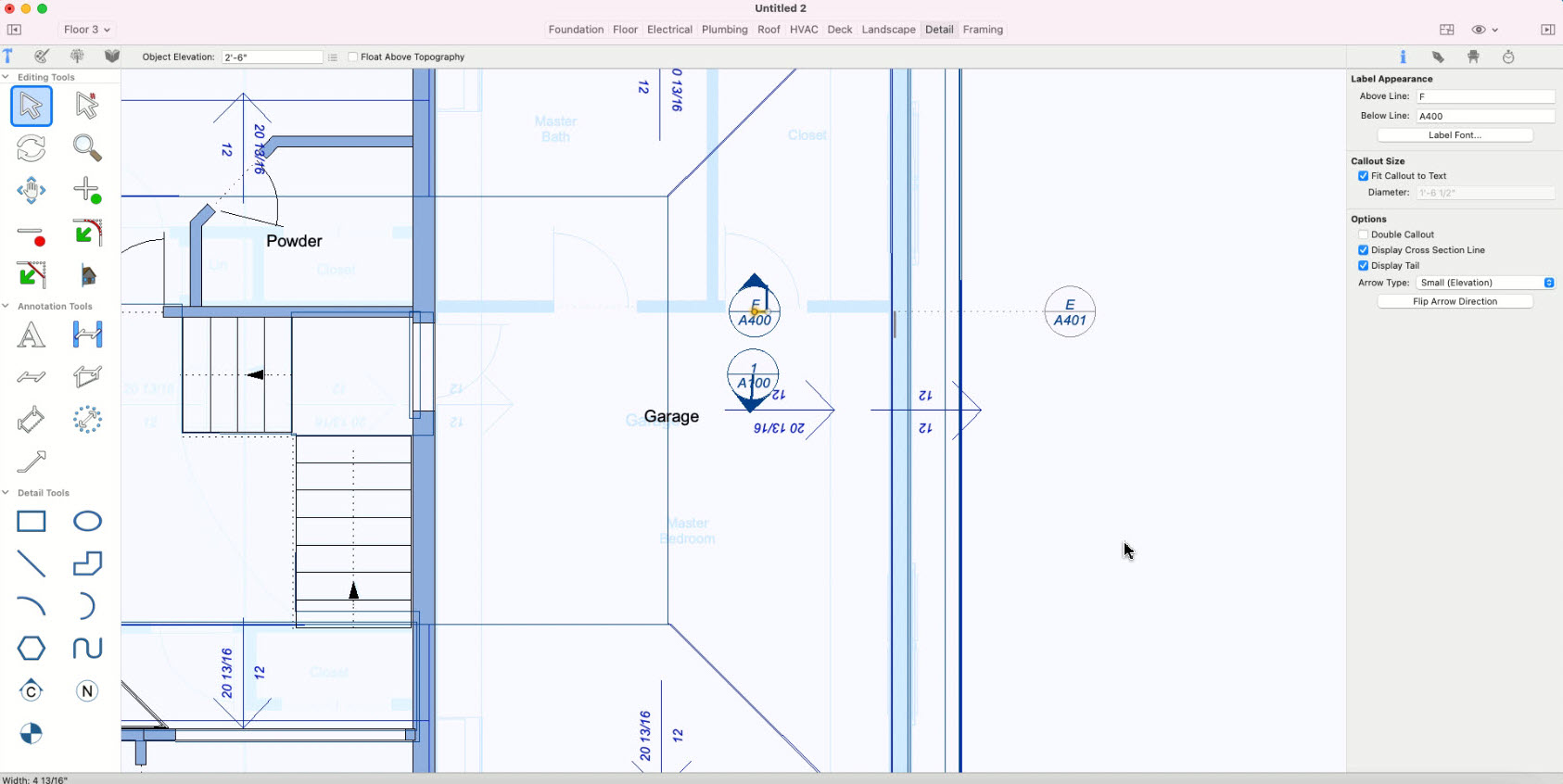Uncheck Fit Callout to Text
Screen dimensions: 1563x784
pyautogui.click(x=1364, y=176)
